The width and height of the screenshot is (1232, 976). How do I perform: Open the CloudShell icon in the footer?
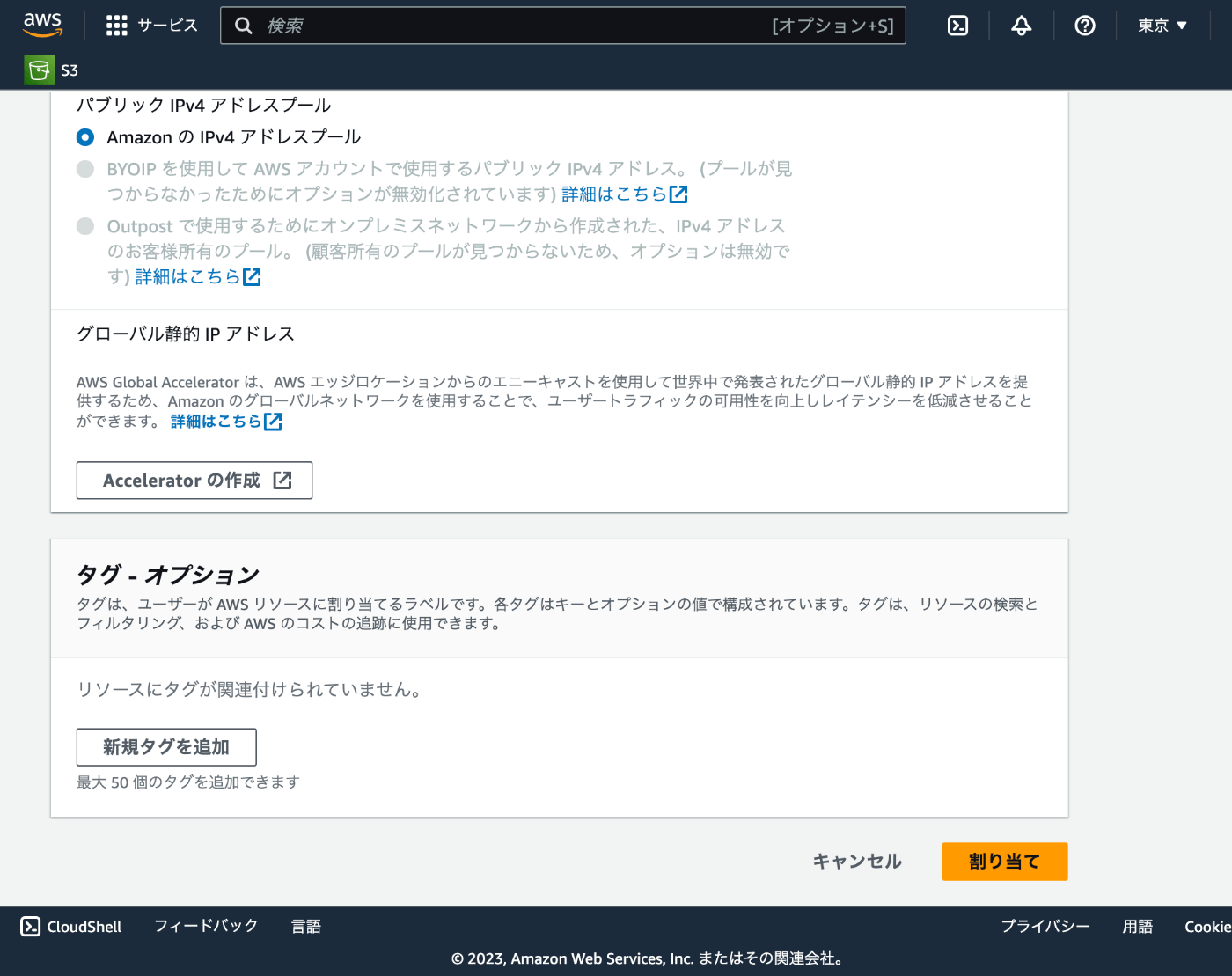(31, 927)
